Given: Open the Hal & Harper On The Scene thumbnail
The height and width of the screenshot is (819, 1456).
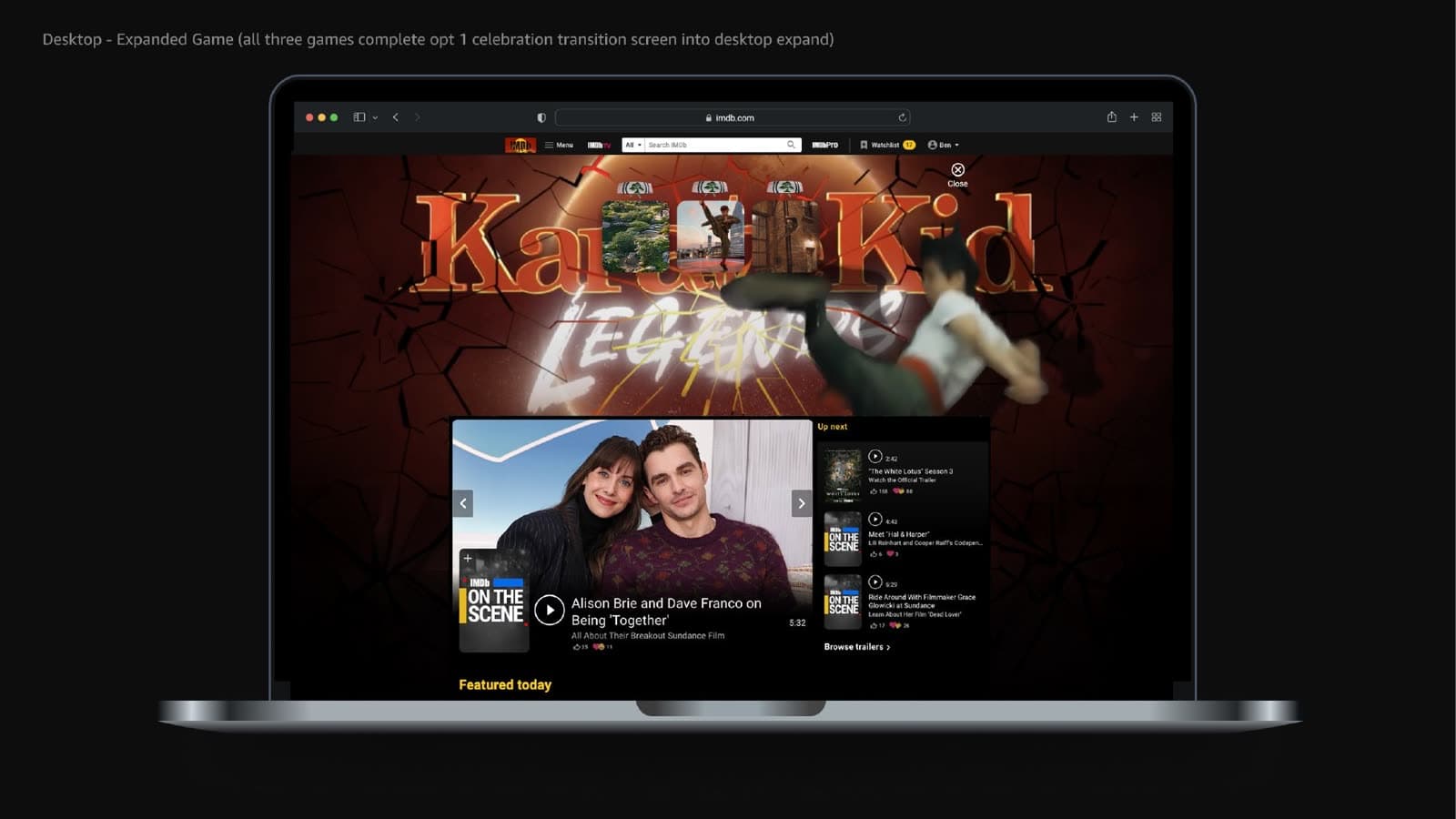Looking at the screenshot, I should (843, 538).
